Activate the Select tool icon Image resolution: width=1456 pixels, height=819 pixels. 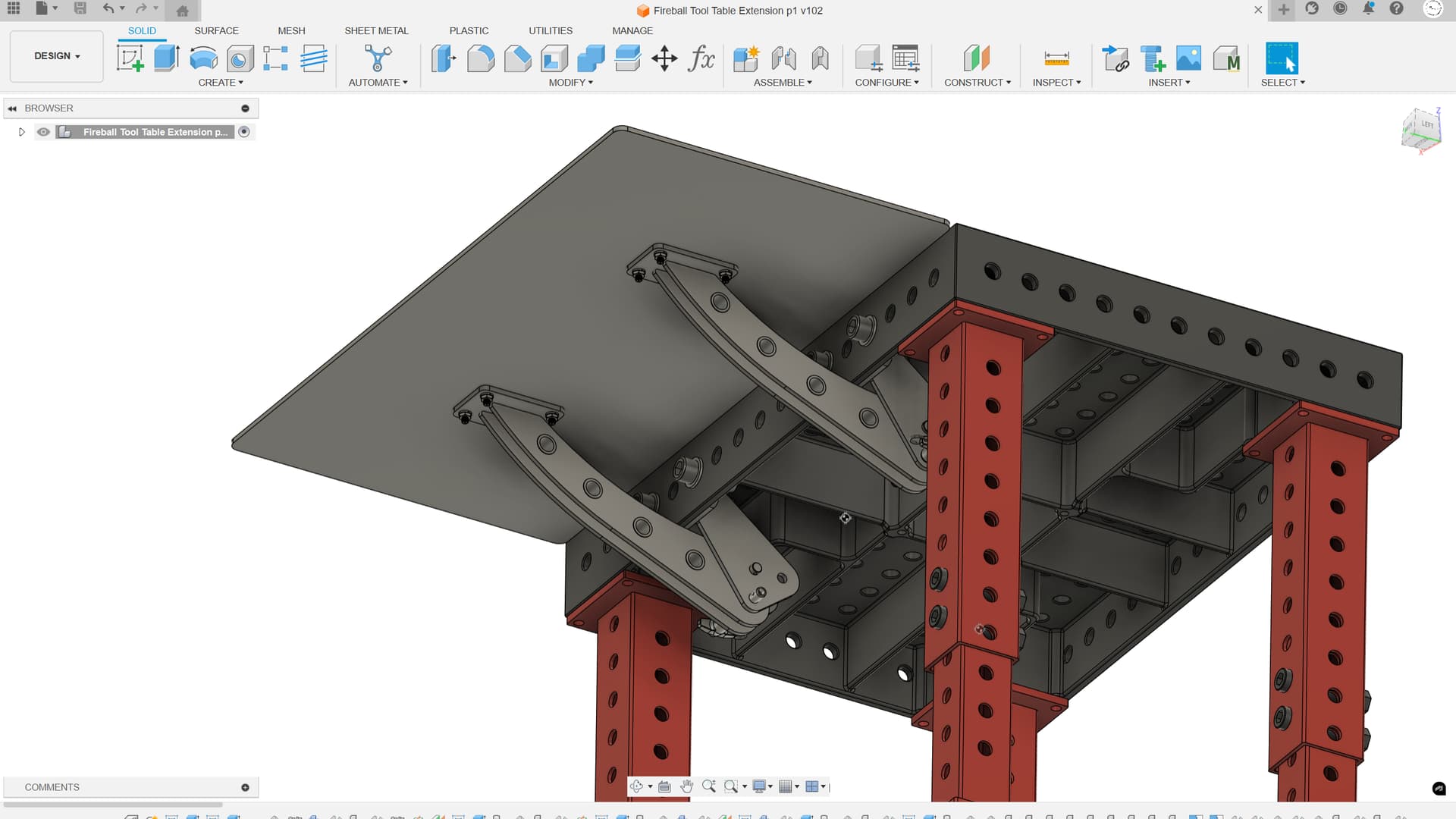point(1282,58)
